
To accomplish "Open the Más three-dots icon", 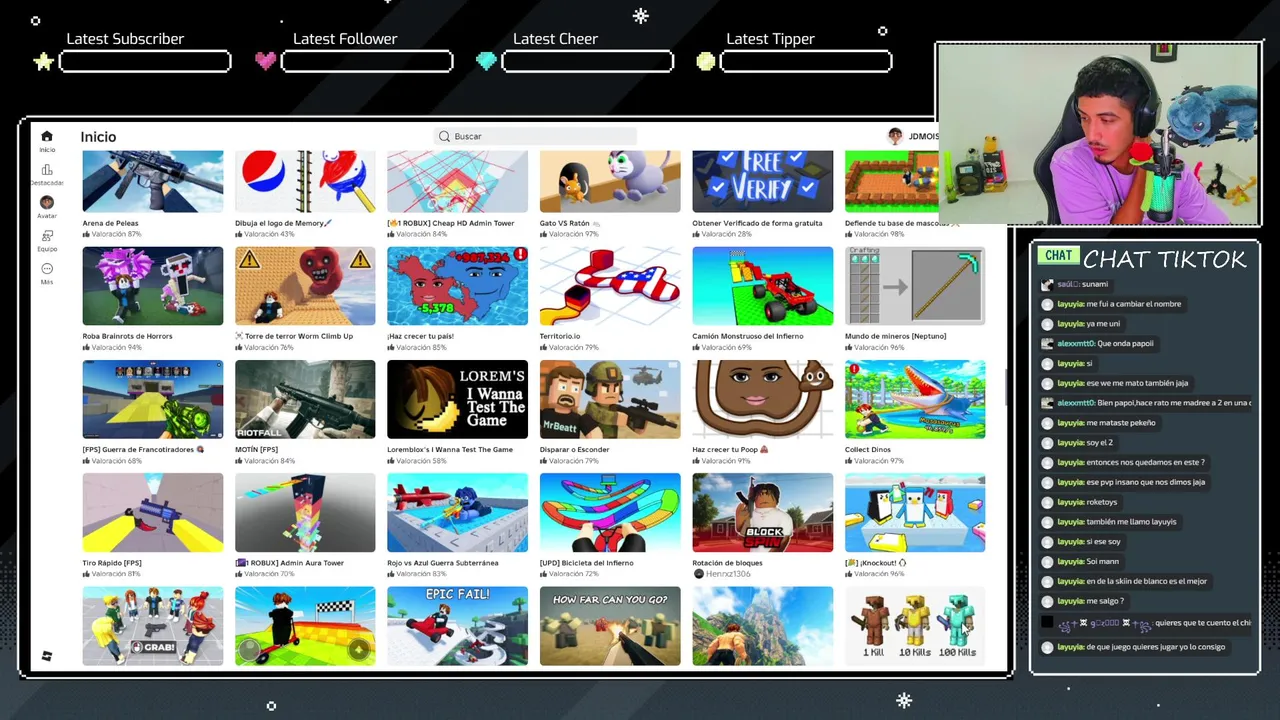I will [x=46, y=269].
